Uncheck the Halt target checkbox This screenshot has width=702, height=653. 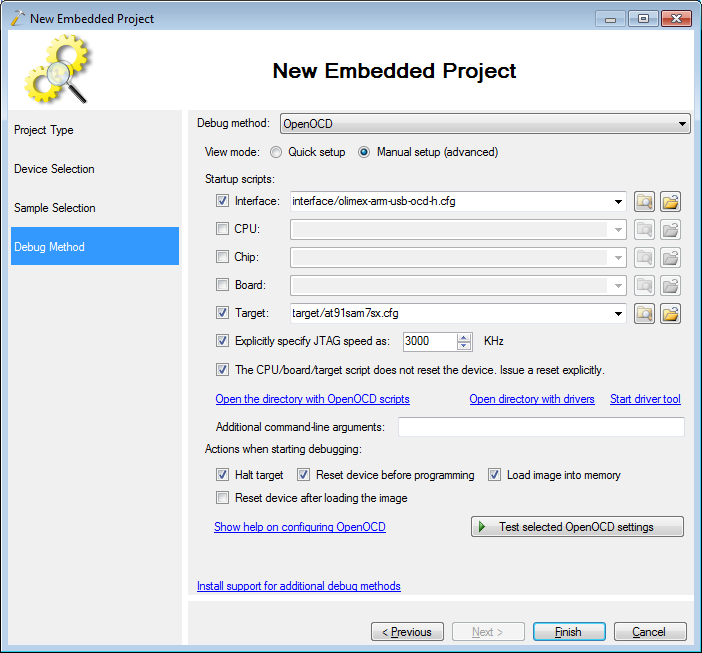click(222, 475)
